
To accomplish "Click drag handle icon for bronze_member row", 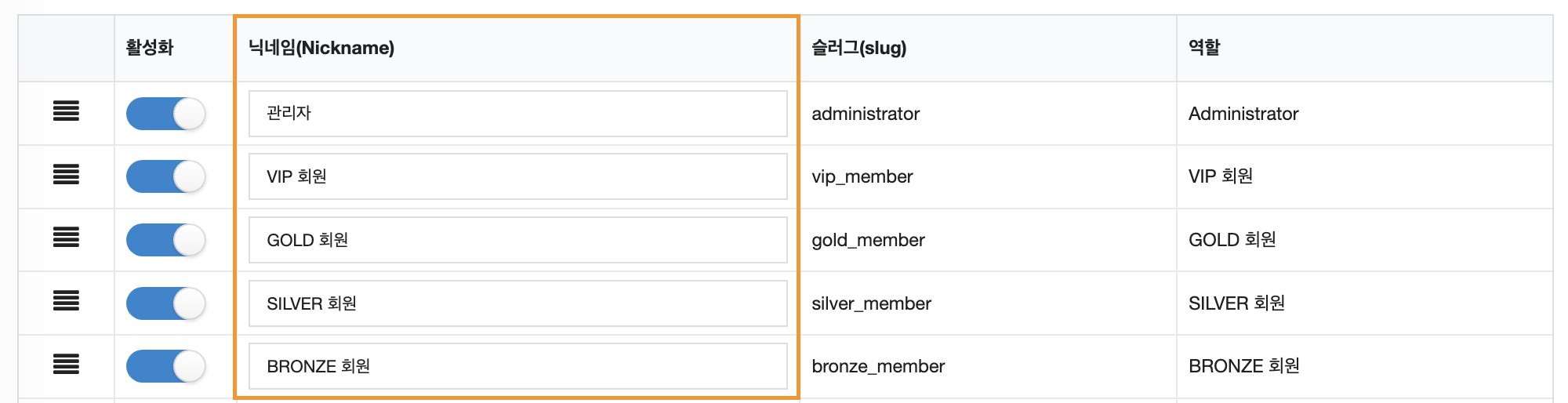I will 66,365.
